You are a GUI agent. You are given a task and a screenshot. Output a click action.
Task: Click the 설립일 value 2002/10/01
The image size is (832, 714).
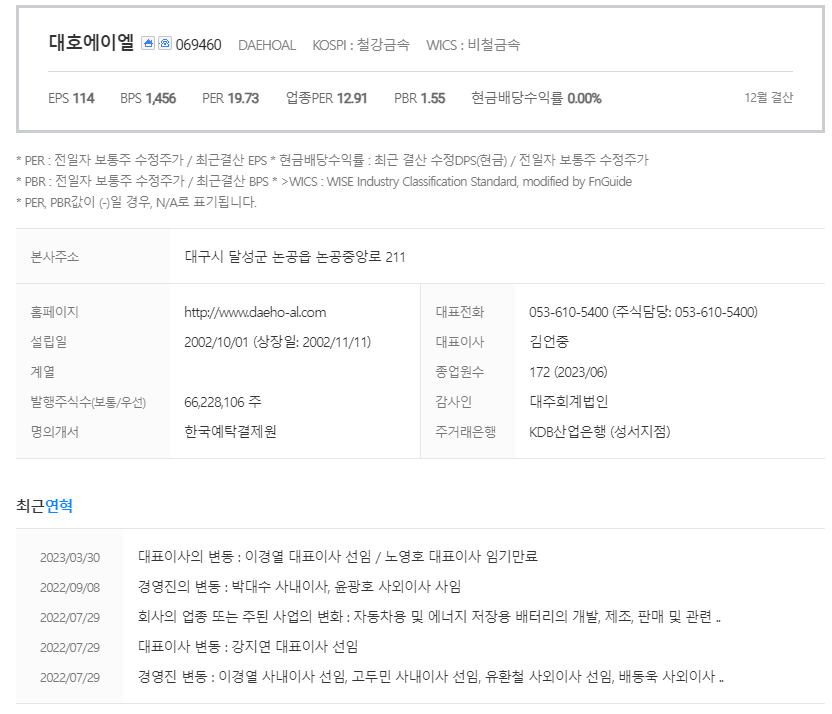[216, 342]
